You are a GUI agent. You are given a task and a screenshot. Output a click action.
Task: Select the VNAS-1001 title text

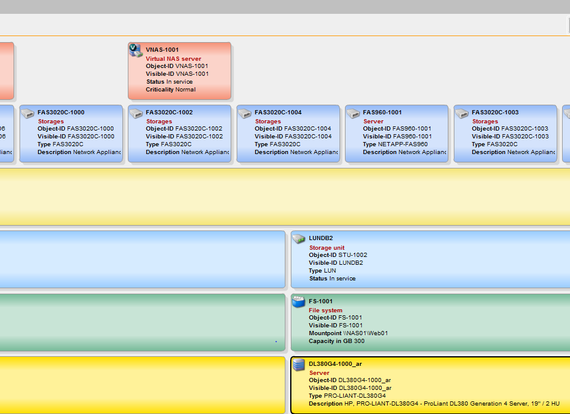click(x=162, y=50)
